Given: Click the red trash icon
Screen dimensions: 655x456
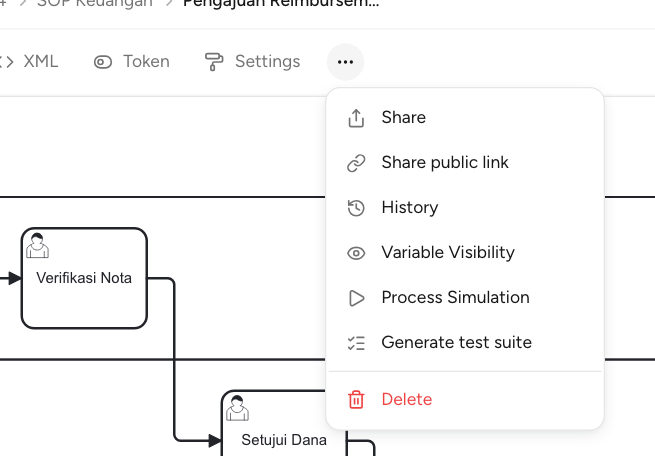Looking at the screenshot, I should pos(356,400).
